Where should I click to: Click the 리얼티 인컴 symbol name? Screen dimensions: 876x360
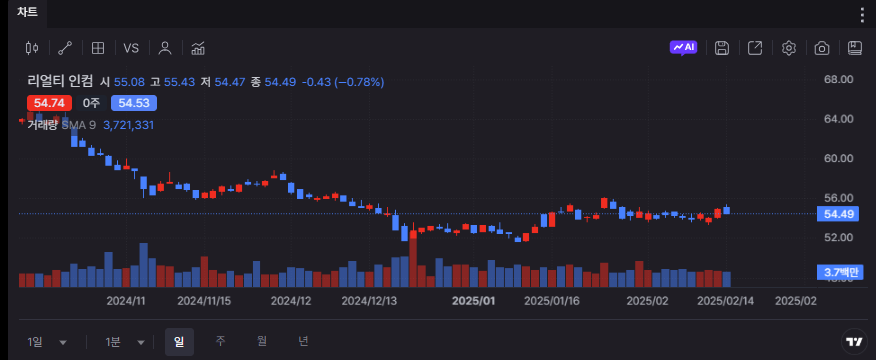click(x=60, y=82)
